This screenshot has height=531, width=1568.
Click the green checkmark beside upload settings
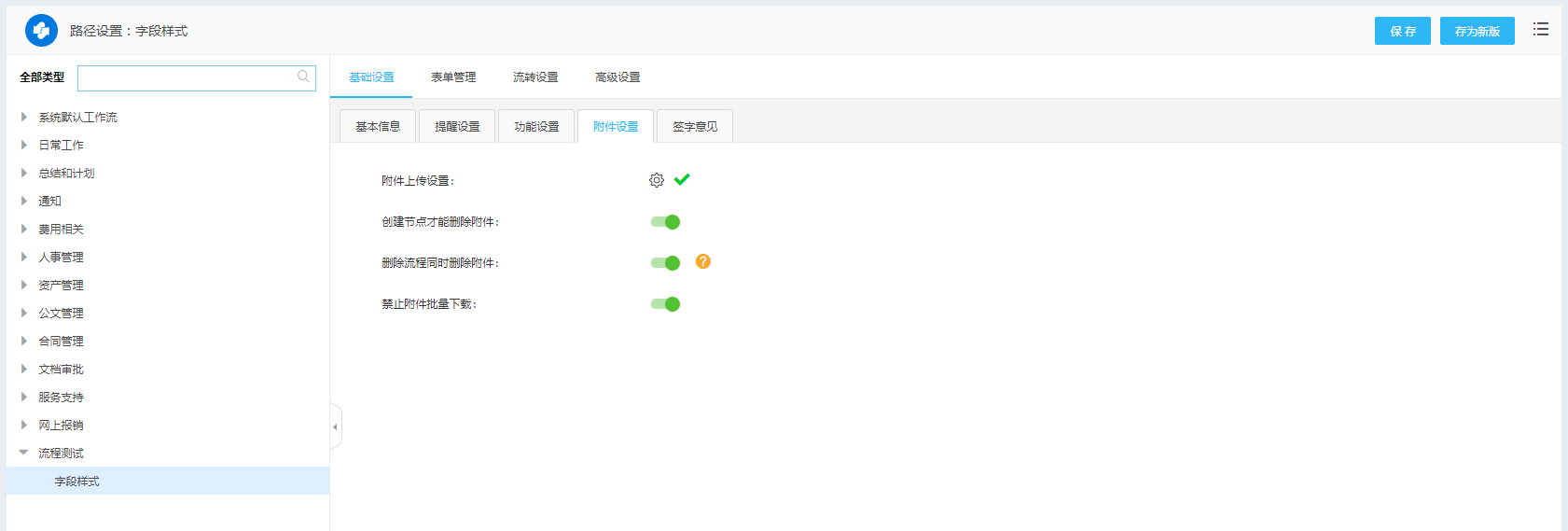coord(682,179)
